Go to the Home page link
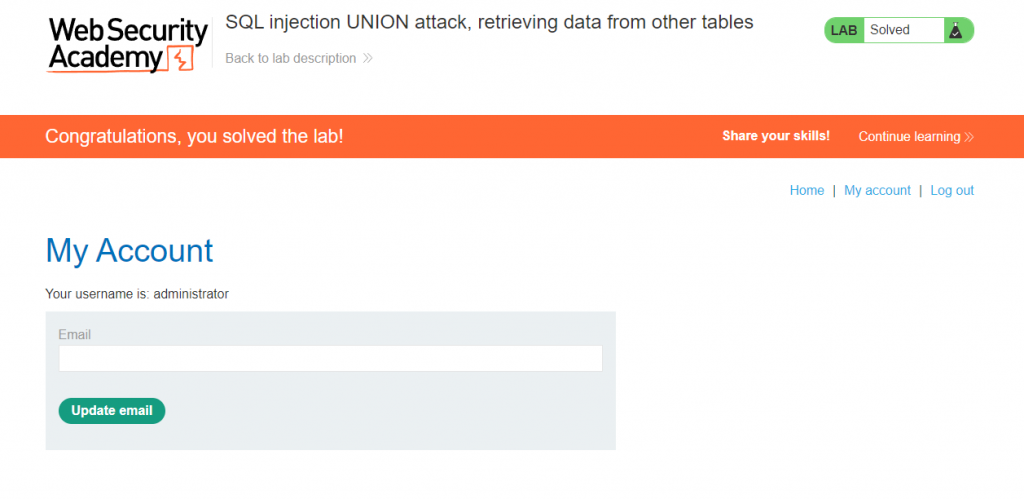1024x499 pixels. [806, 190]
